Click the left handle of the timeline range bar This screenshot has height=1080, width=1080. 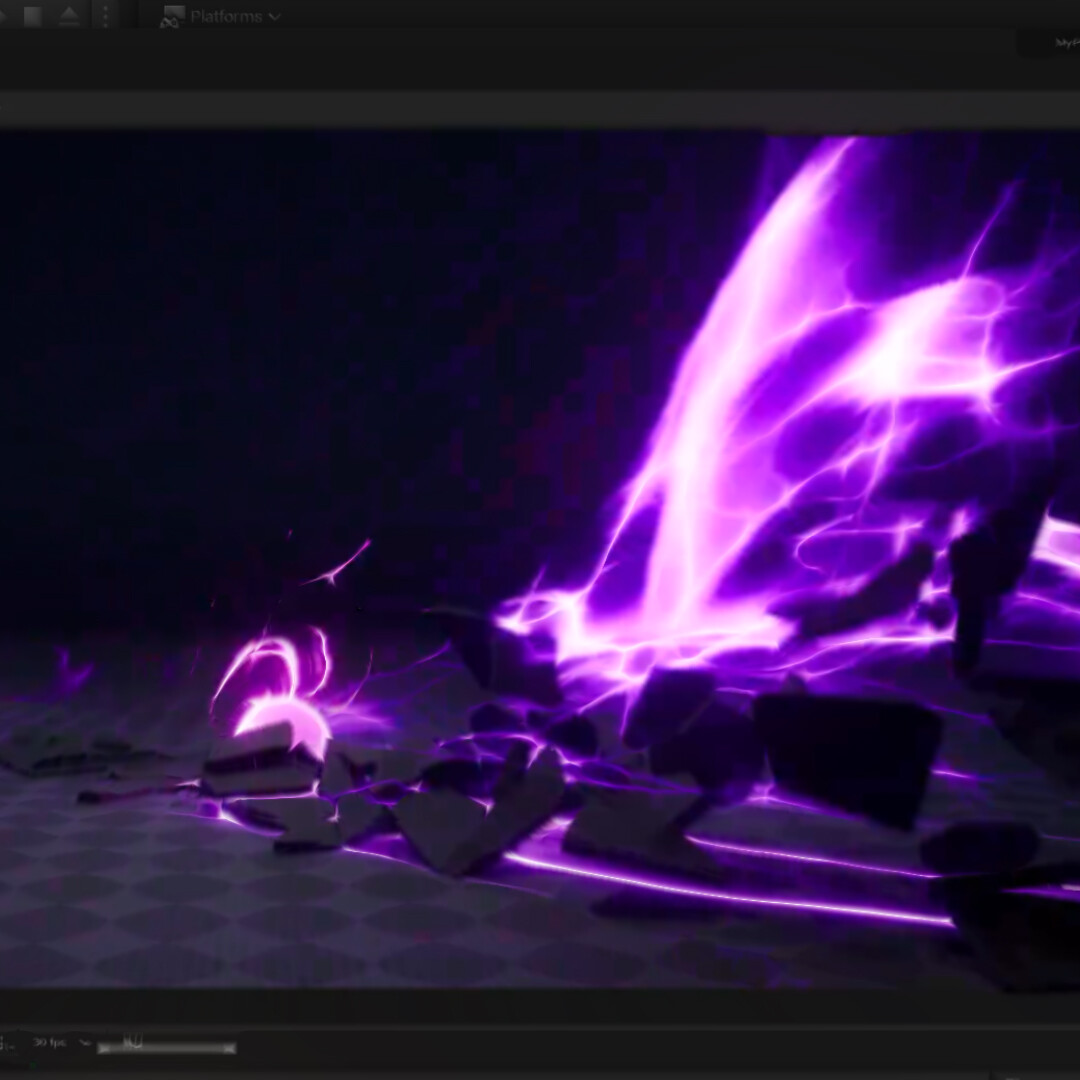click(x=104, y=1048)
